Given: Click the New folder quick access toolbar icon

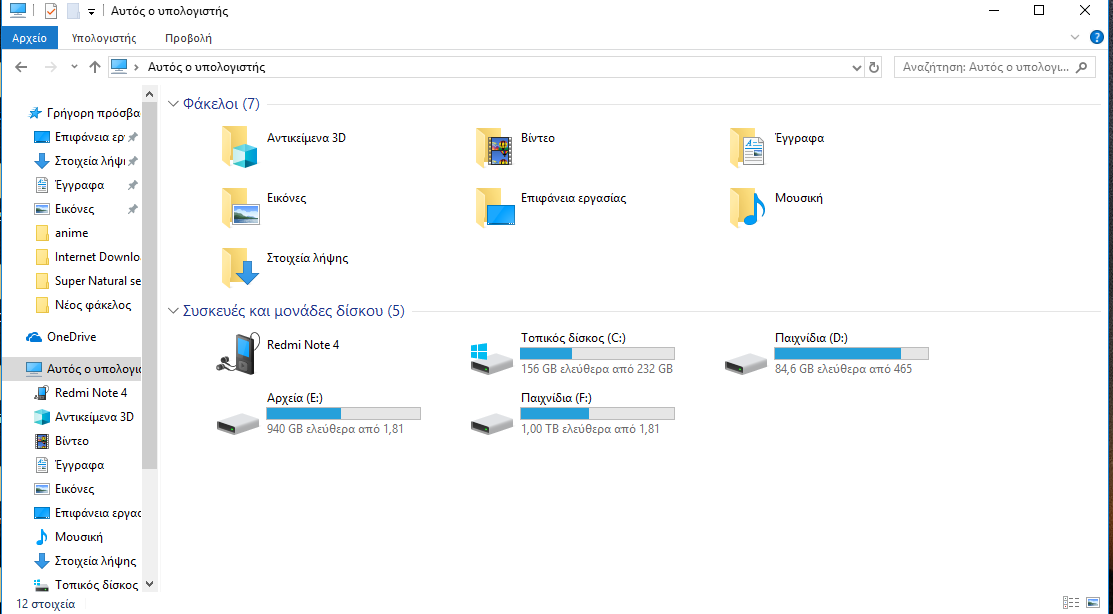Looking at the screenshot, I should point(72,11).
